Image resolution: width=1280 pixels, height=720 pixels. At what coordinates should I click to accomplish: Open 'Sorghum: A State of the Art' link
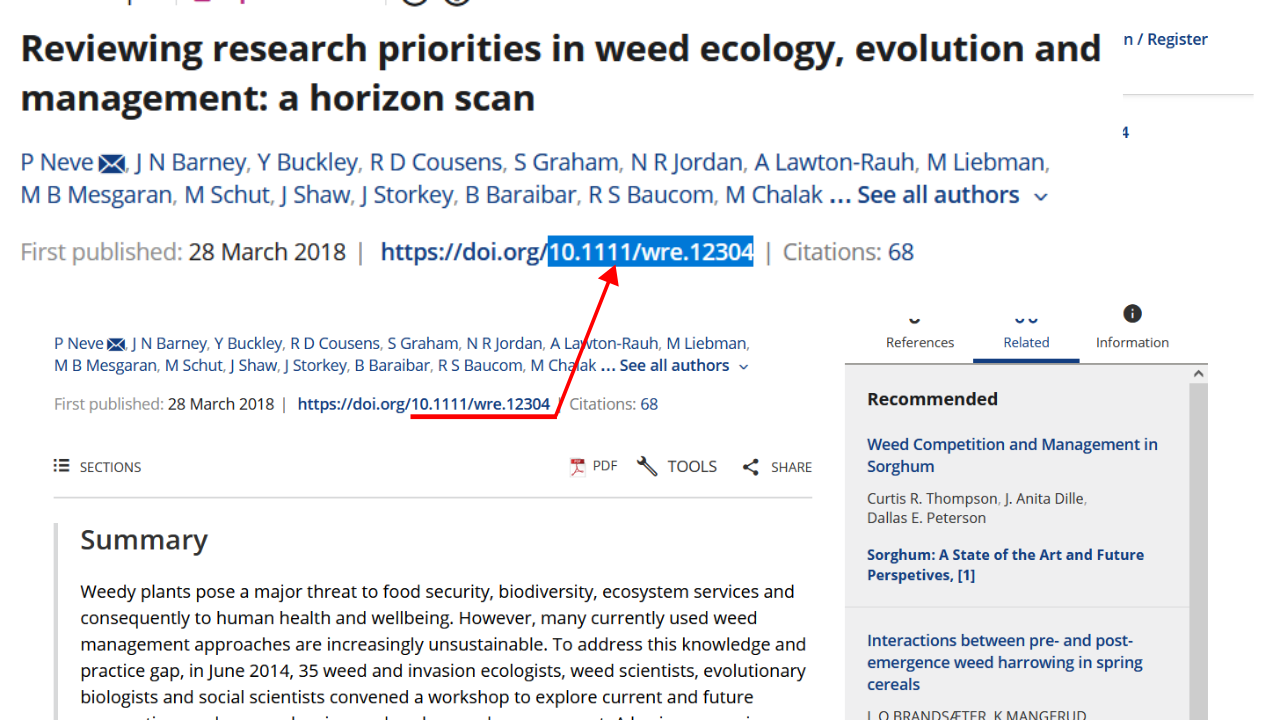[x=1005, y=564]
